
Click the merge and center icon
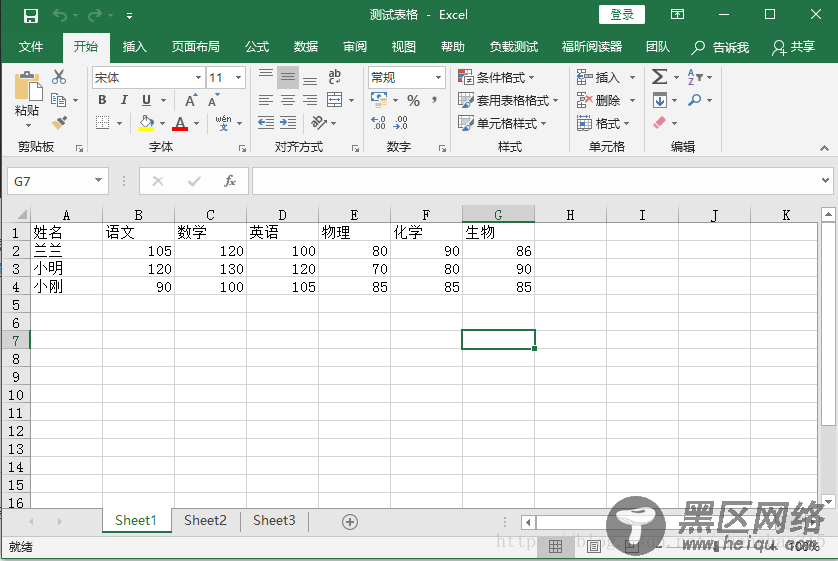point(335,100)
